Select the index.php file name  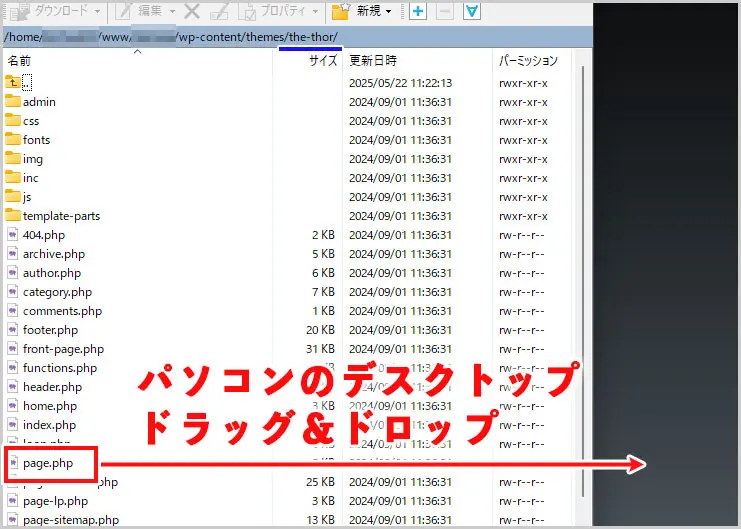pos(50,425)
